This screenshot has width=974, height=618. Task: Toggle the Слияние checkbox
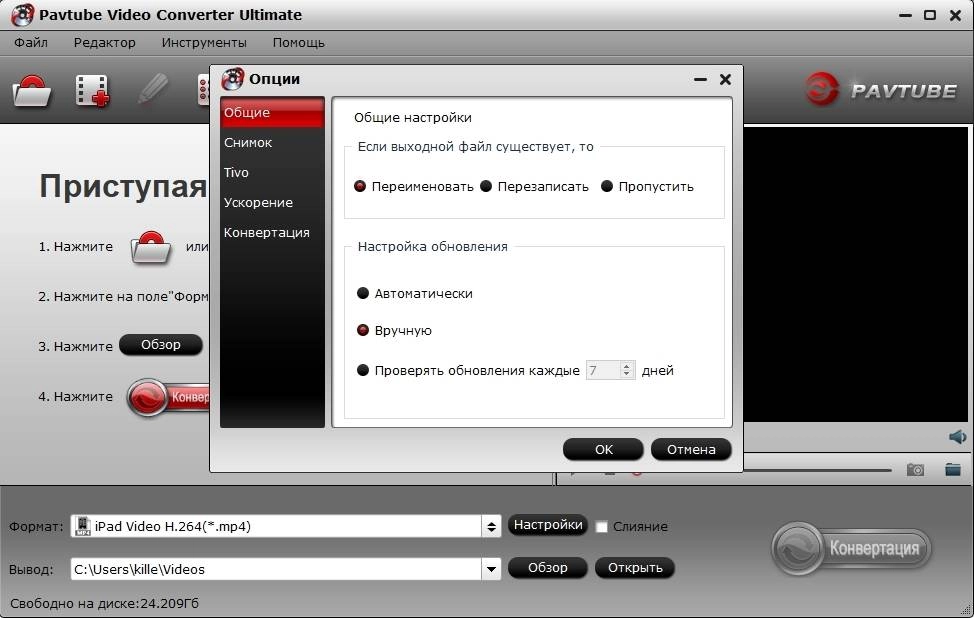coord(601,527)
